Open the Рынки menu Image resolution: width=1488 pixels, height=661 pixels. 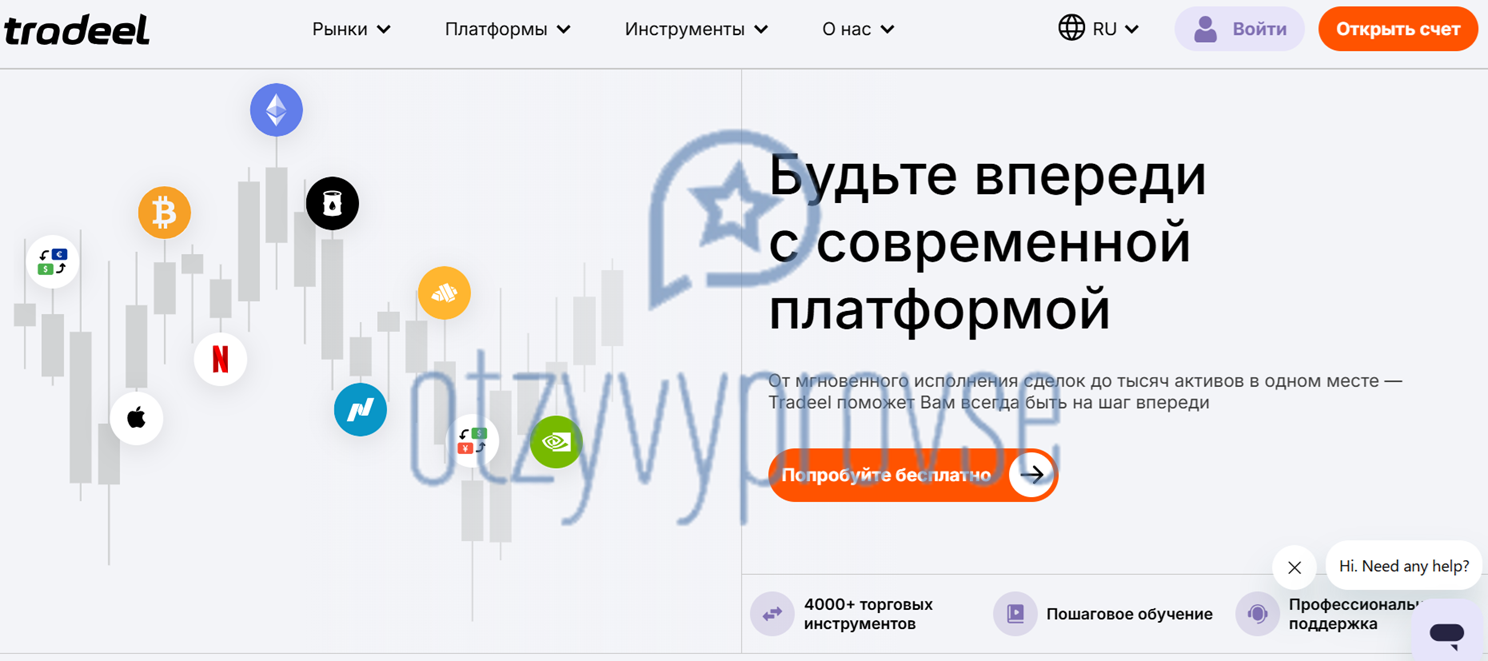click(351, 29)
